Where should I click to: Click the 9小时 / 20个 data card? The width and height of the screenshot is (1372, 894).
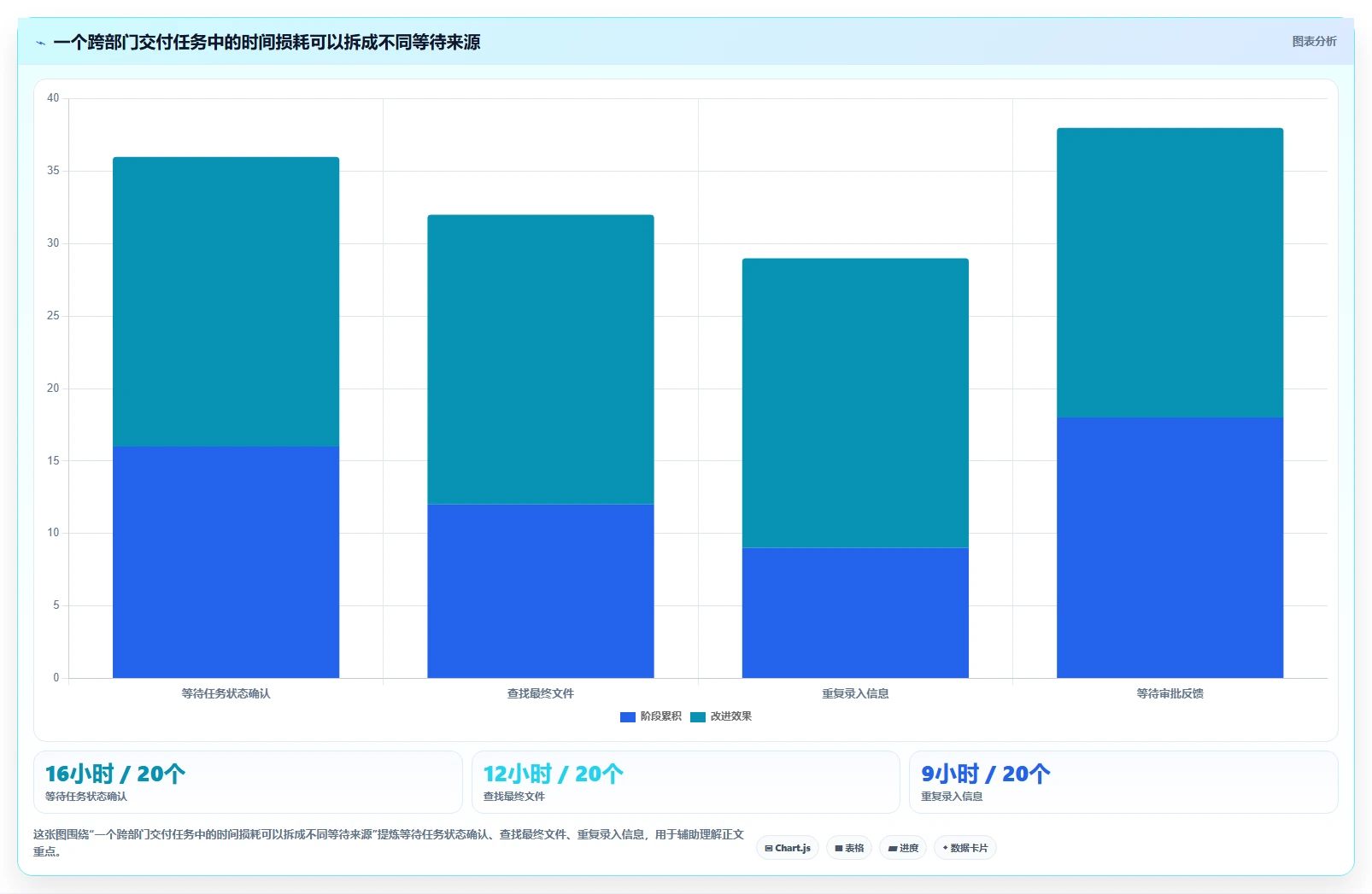(x=1123, y=782)
